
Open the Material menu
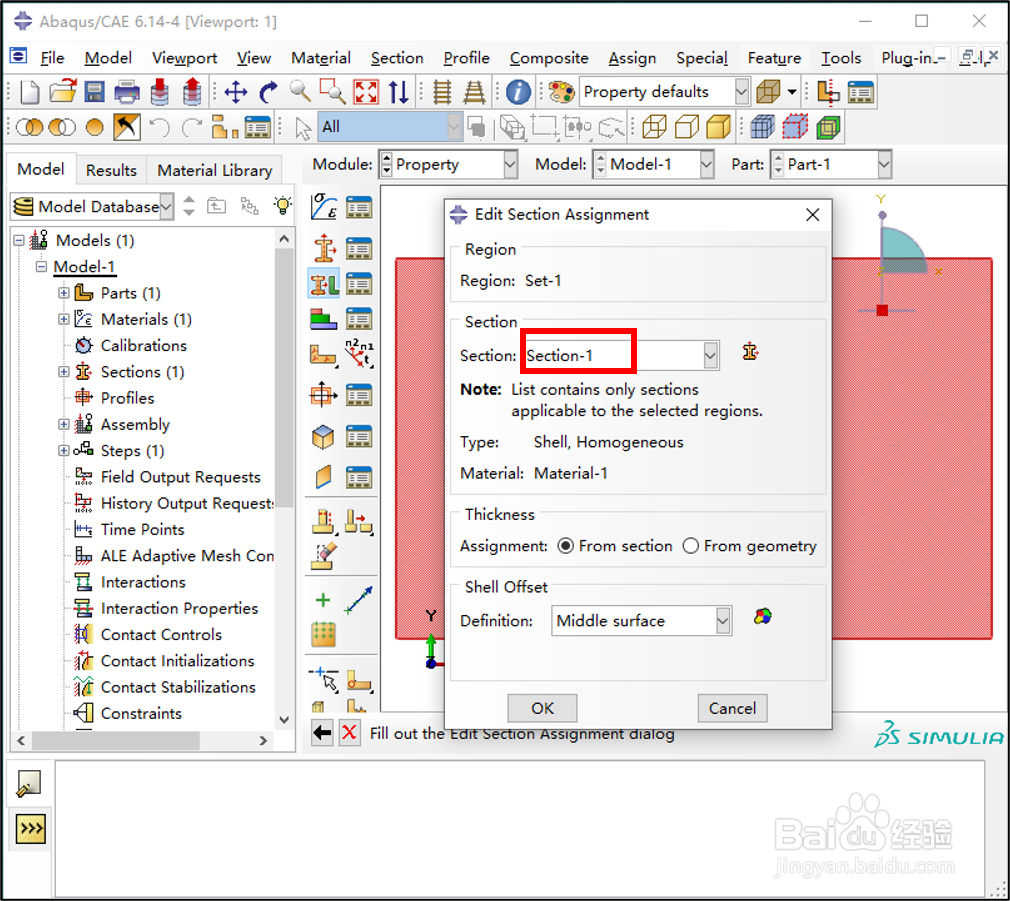(321, 58)
